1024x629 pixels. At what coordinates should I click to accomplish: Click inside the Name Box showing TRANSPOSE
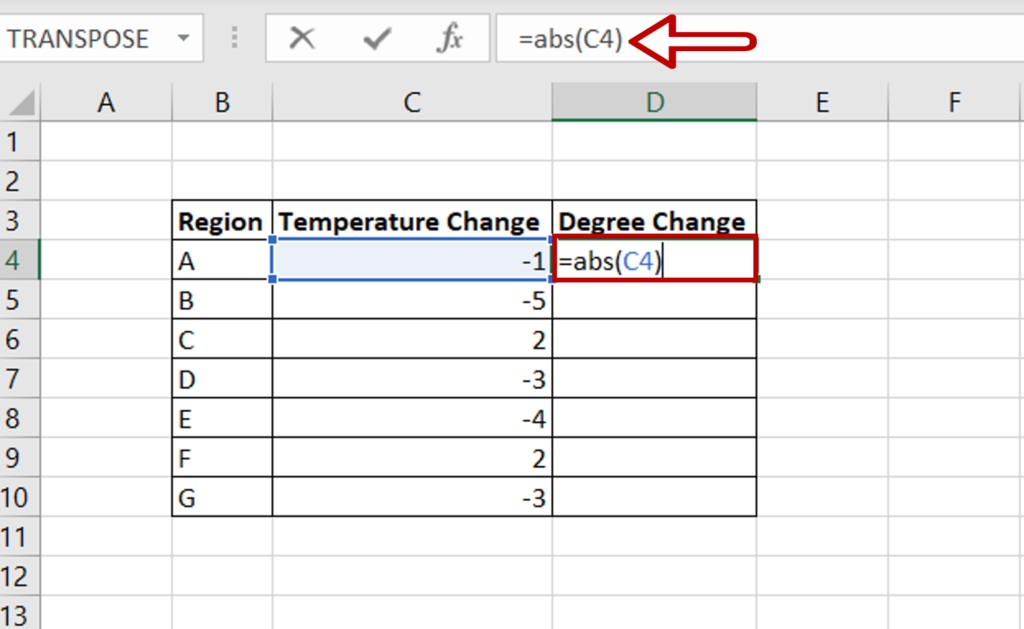tap(85, 39)
